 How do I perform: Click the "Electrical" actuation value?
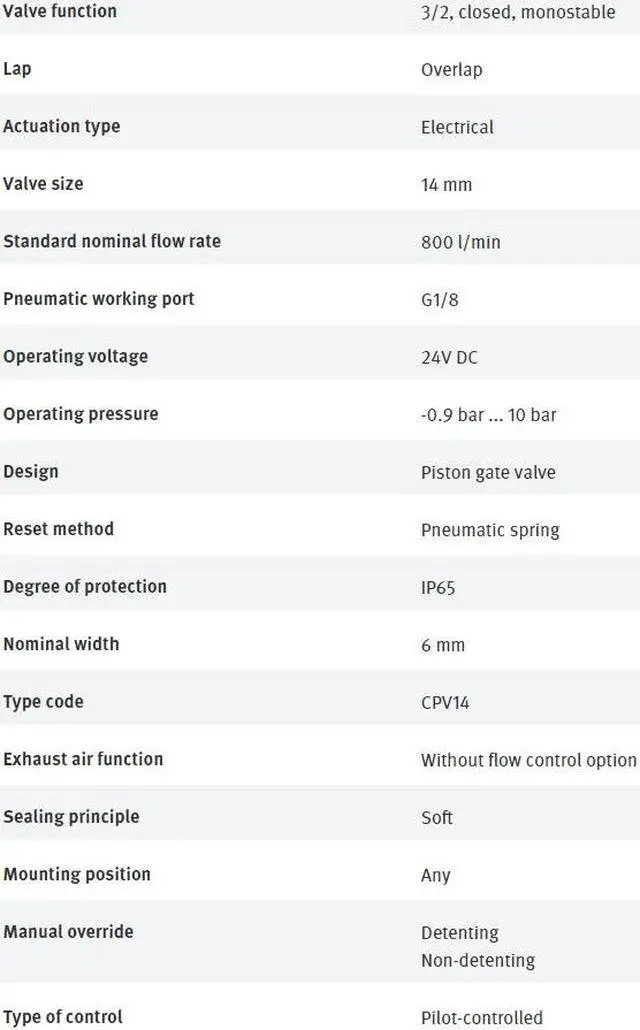click(457, 127)
